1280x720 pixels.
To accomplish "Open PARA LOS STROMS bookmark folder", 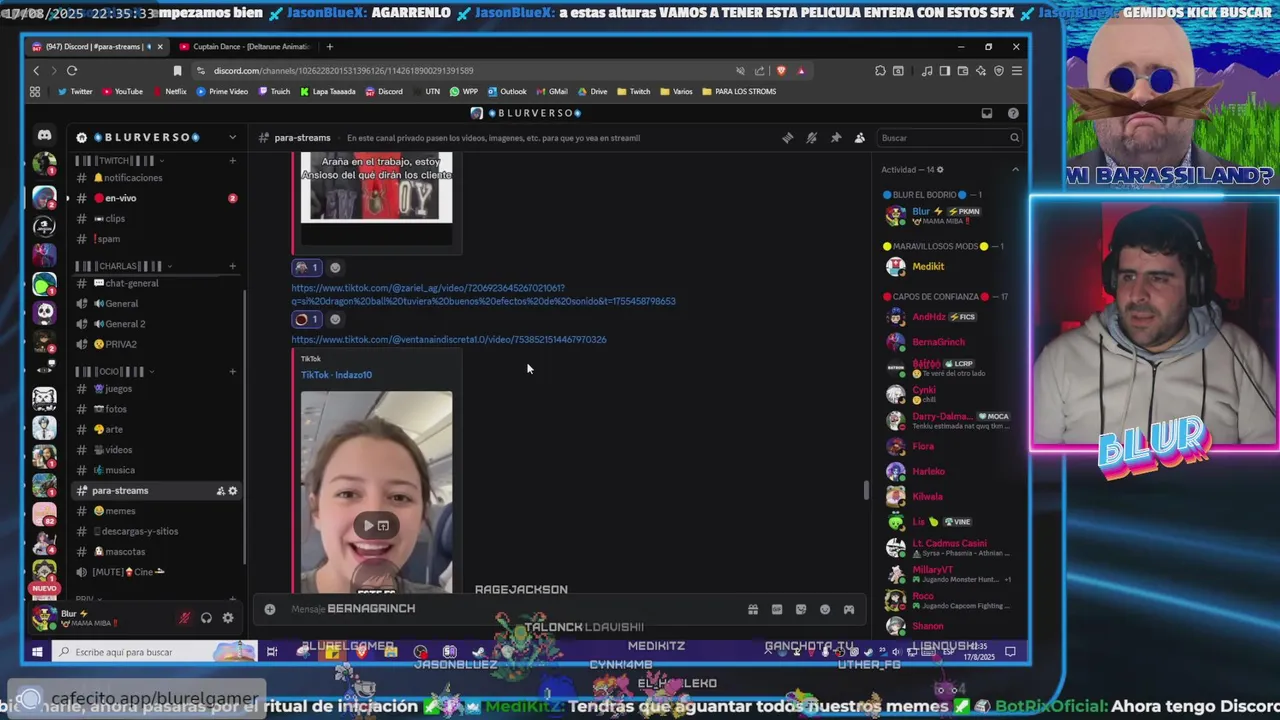I will pyautogui.click(x=739, y=91).
